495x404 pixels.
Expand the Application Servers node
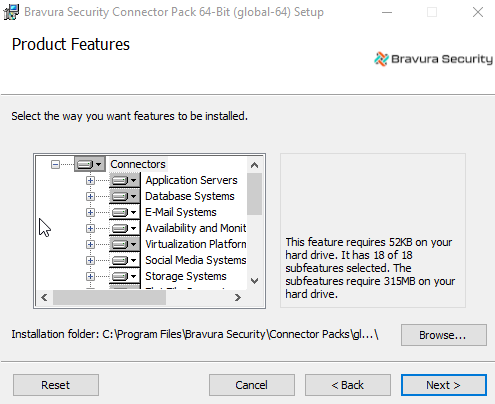[90, 180]
